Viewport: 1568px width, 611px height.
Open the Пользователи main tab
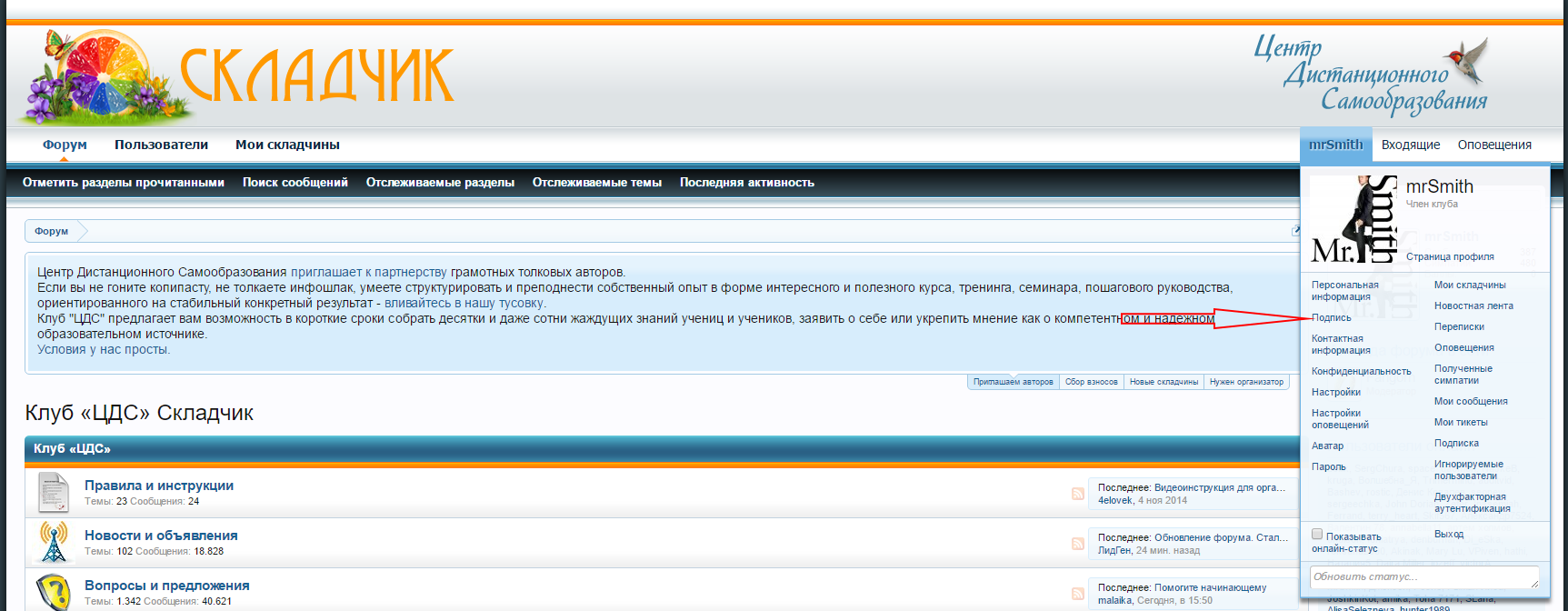pyautogui.click(x=161, y=145)
